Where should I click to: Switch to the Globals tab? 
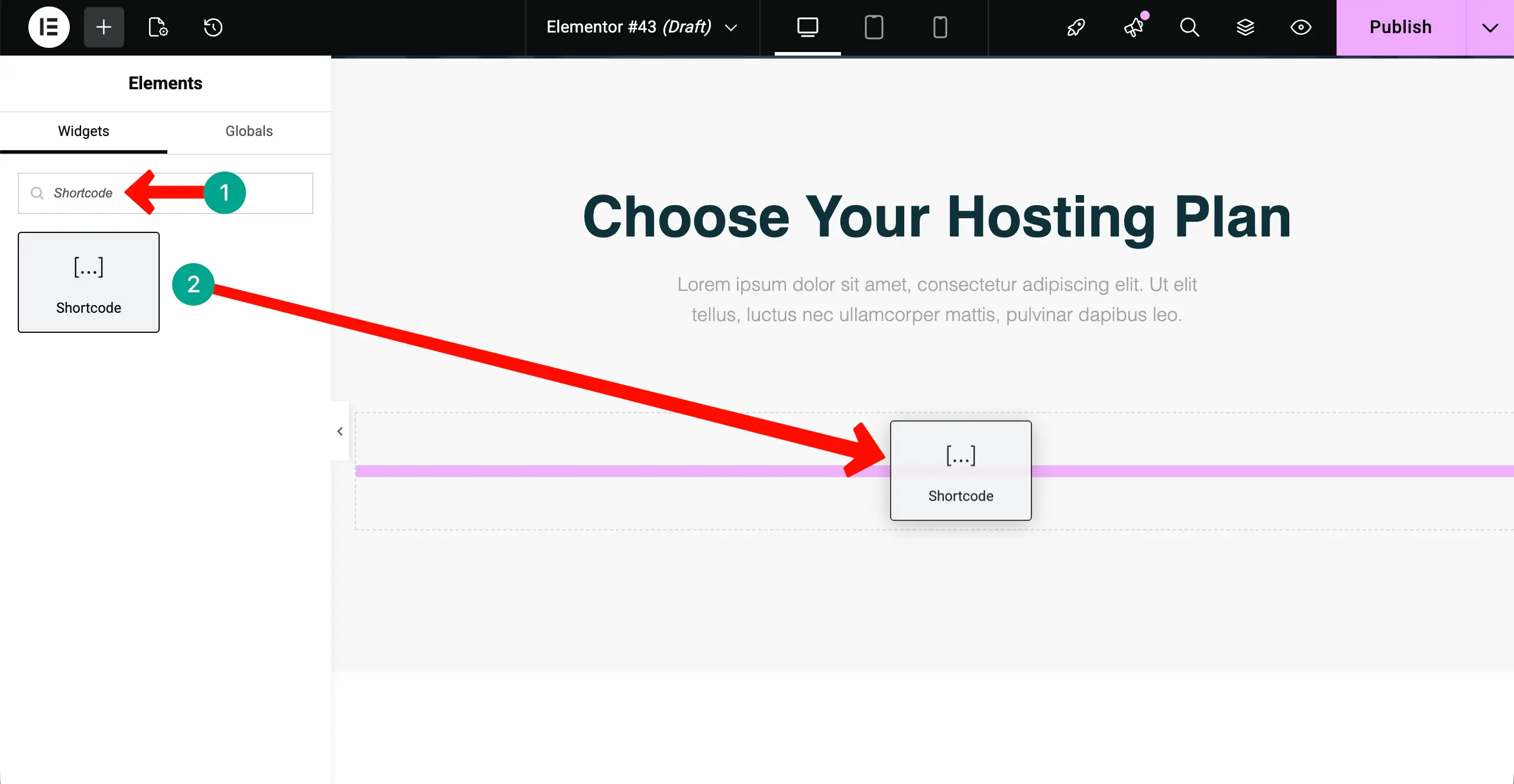tap(248, 131)
